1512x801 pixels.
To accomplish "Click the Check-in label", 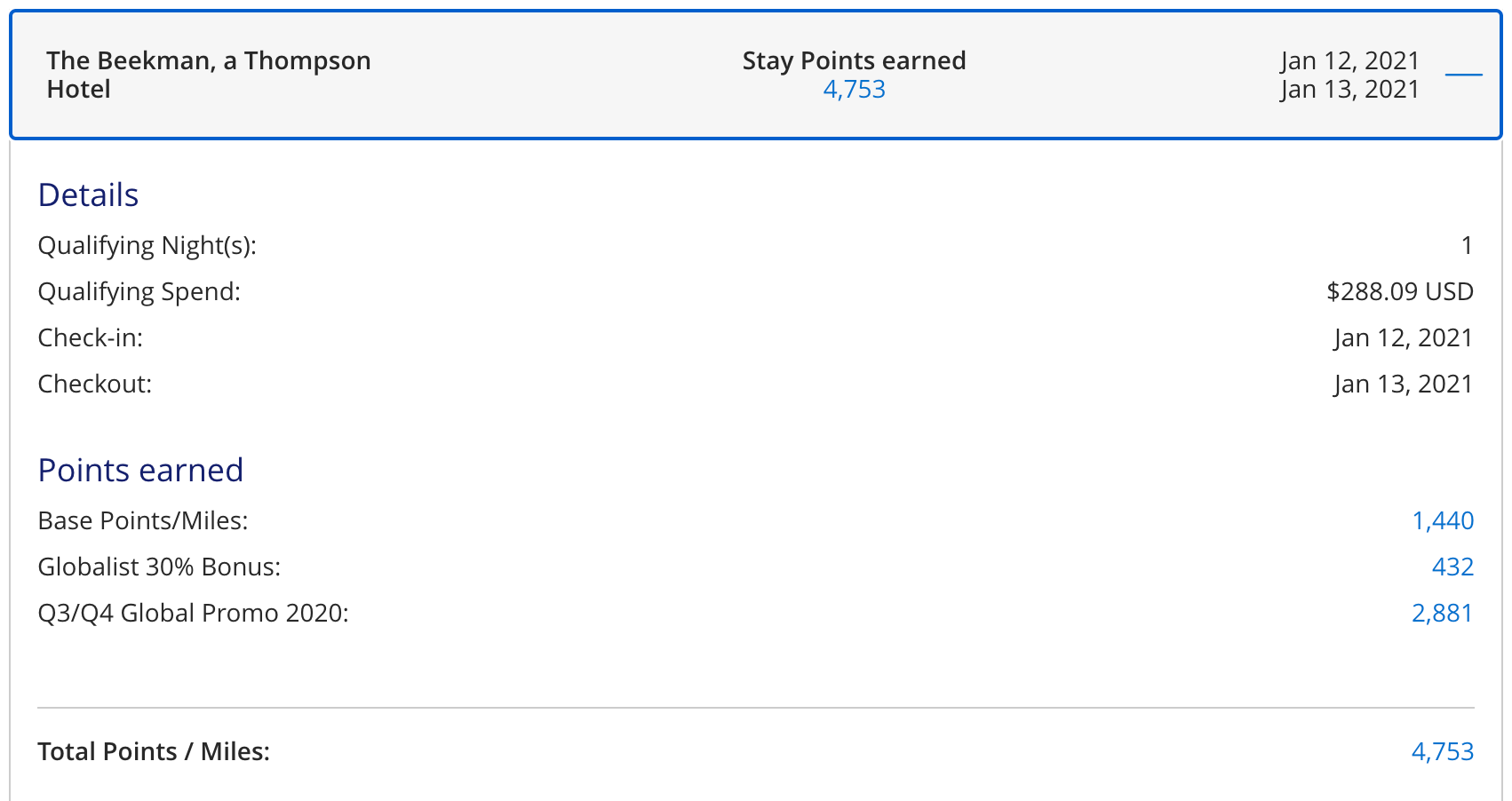I will coord(90,337).
